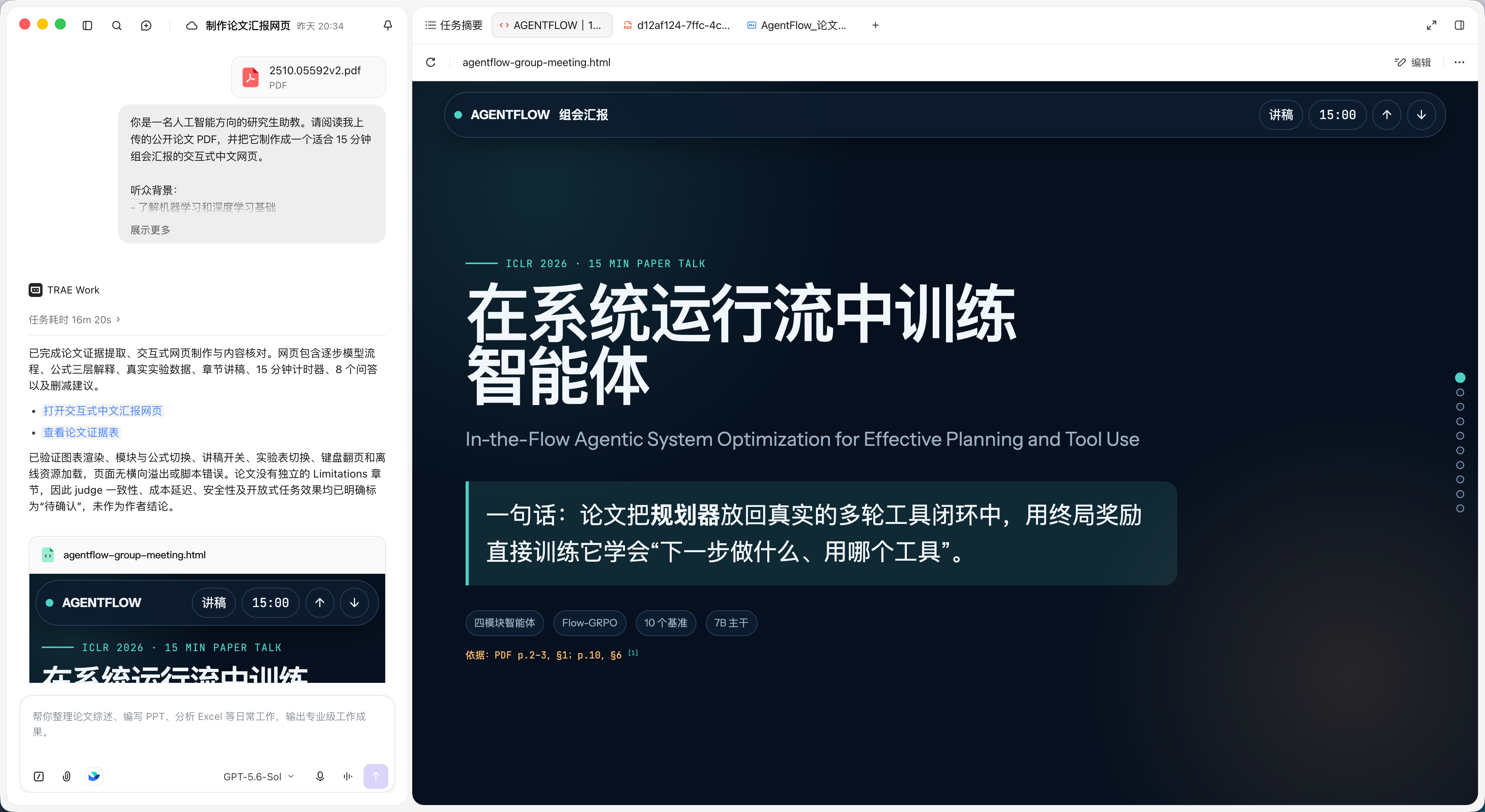Add a new tab with plus button
The width and height of the screenshot is (1485, 812).
(x=875, y=26)
